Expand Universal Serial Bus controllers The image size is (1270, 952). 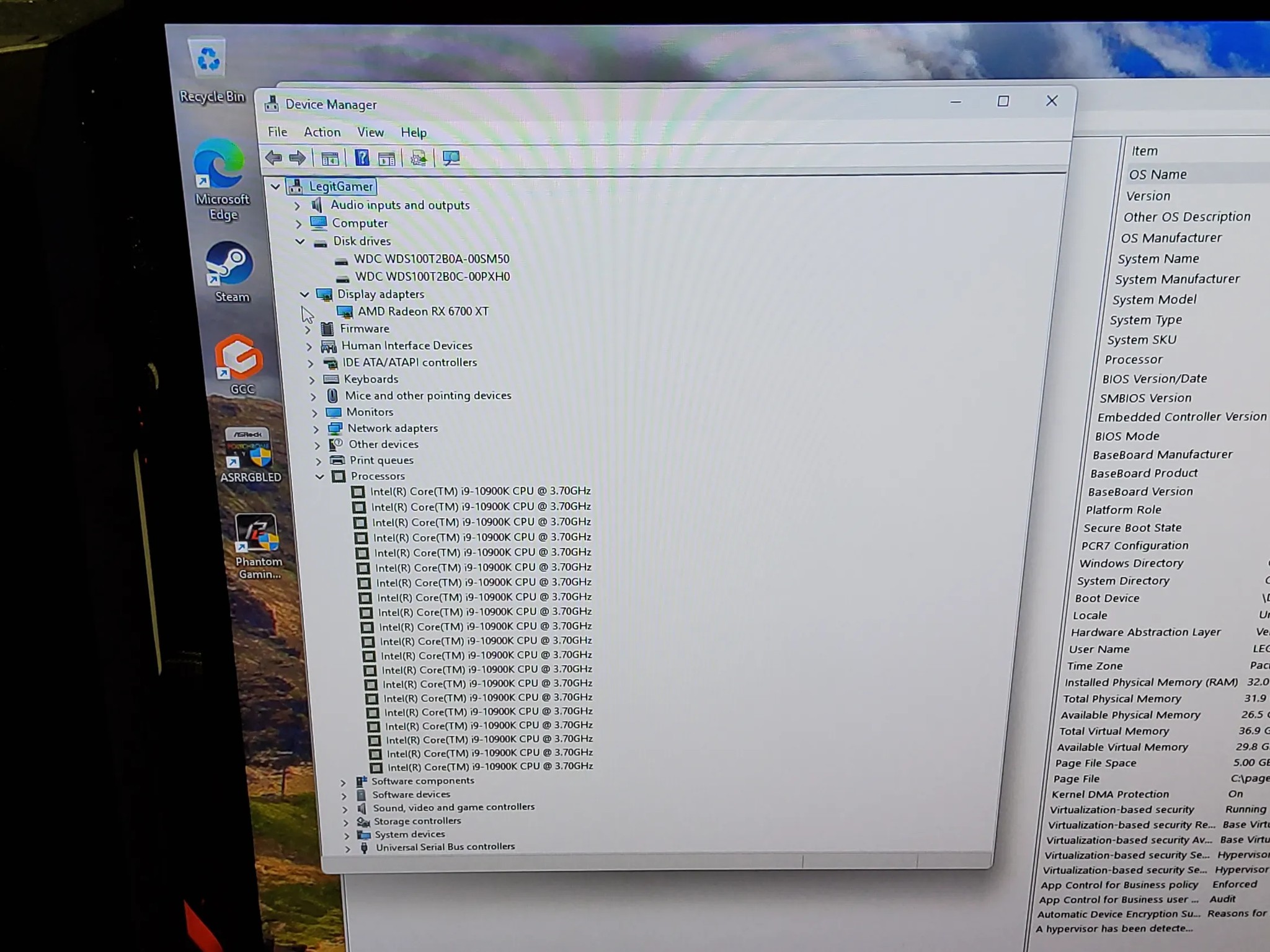click(347, 848)
